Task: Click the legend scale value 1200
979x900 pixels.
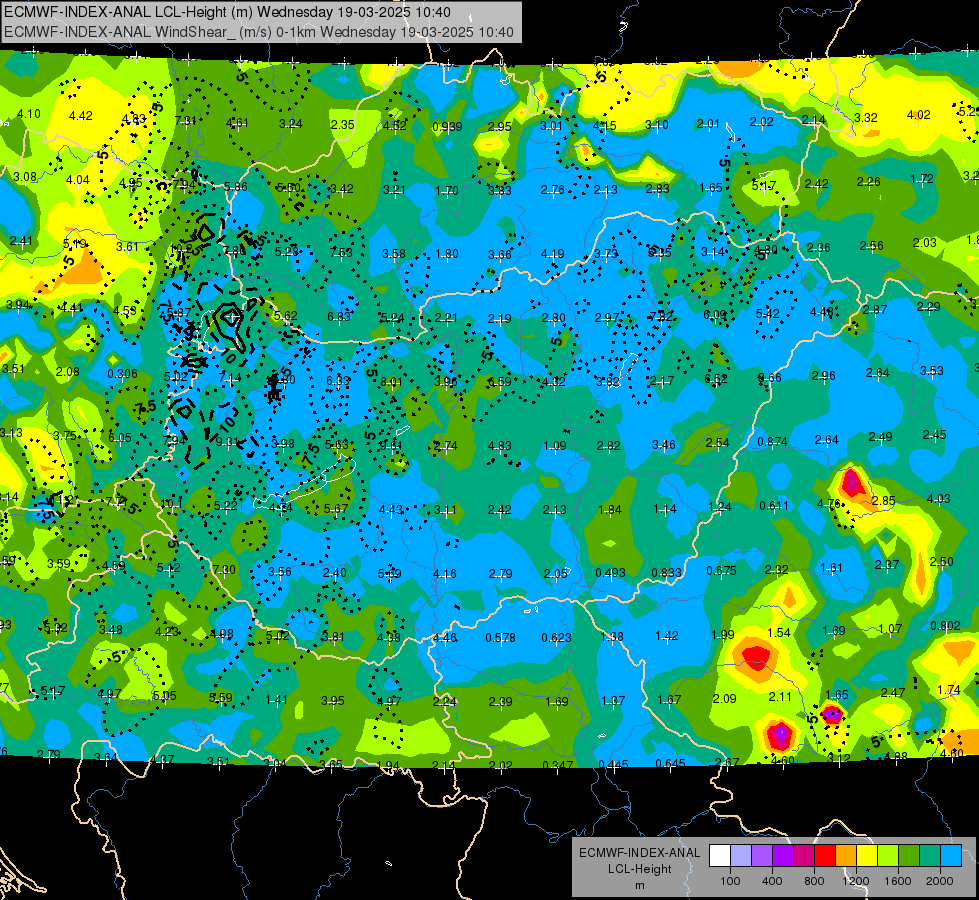Action: (855, 881)
